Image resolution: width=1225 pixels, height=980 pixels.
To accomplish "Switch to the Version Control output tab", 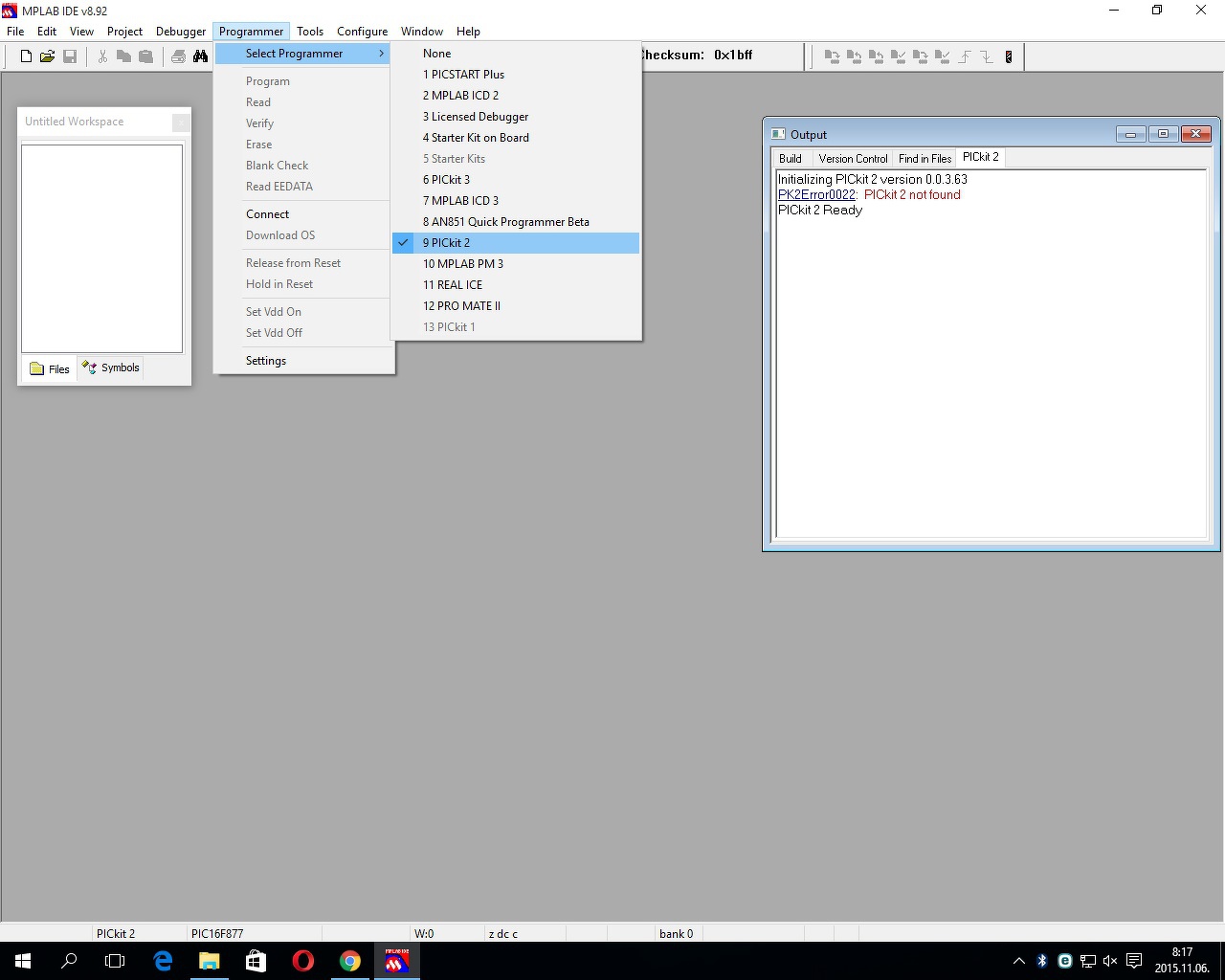I will pos(853,159).
